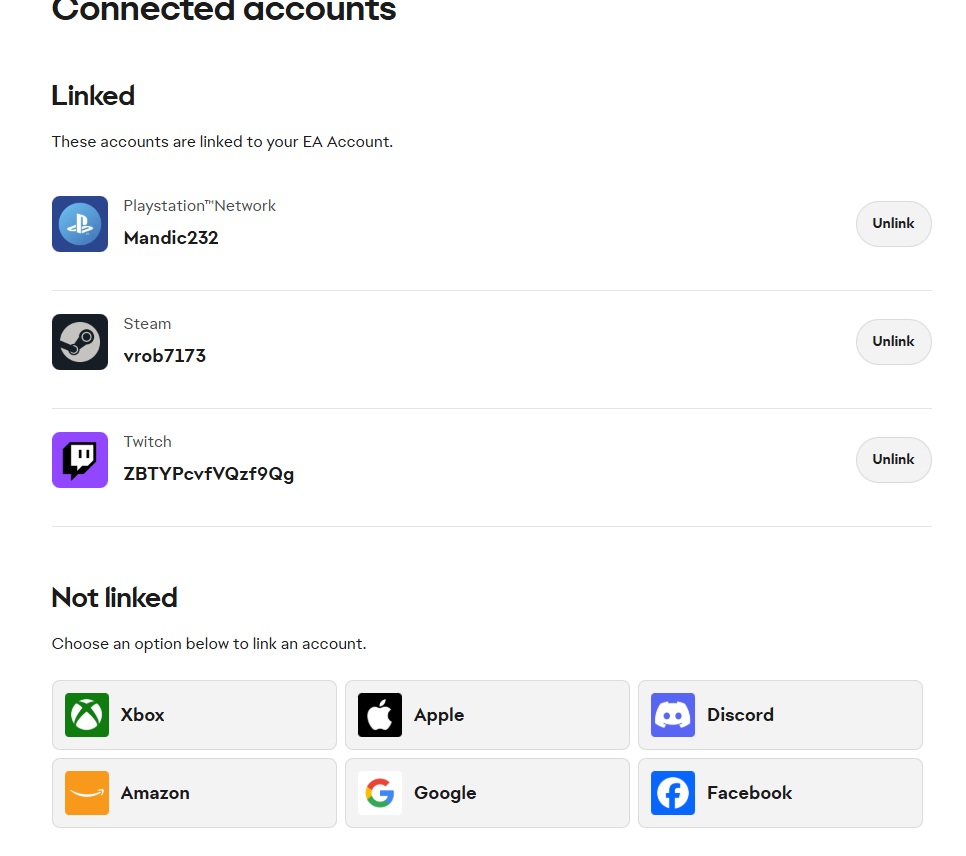Link a Discord account
This screenshot has height=856, width=966.
coord(780,715)
